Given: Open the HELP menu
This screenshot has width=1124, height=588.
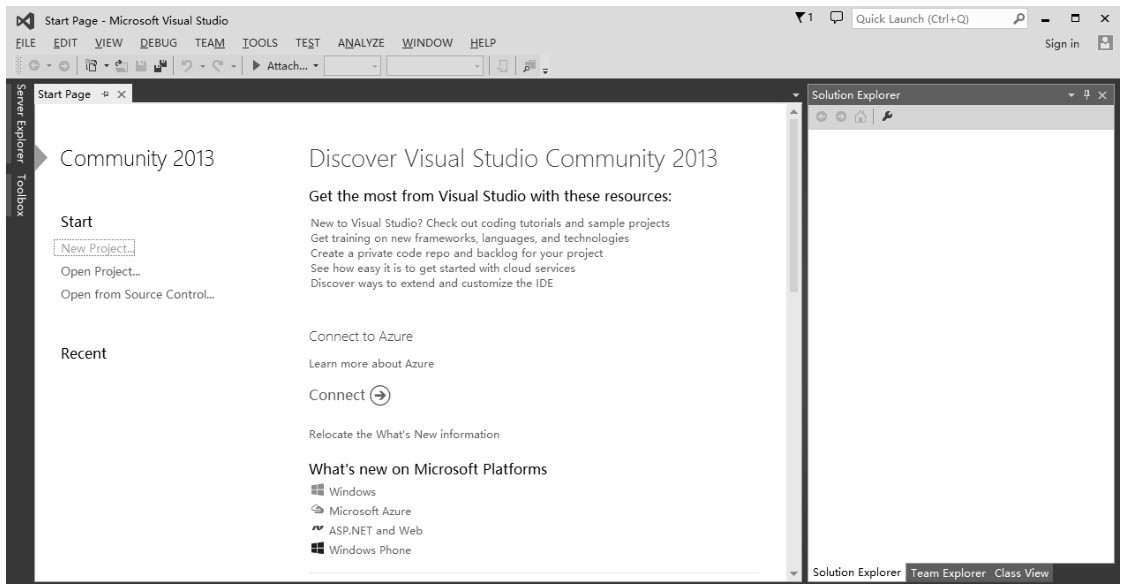Looking at the screenshot, I should tap(483, 43).
